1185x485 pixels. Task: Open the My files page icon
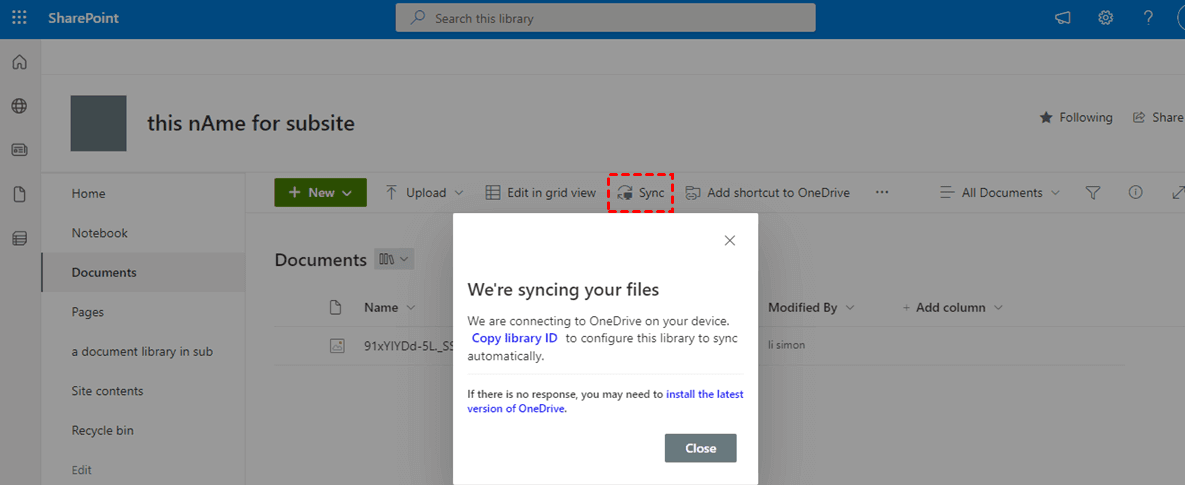pyautogui.click(x=20, y=194)
